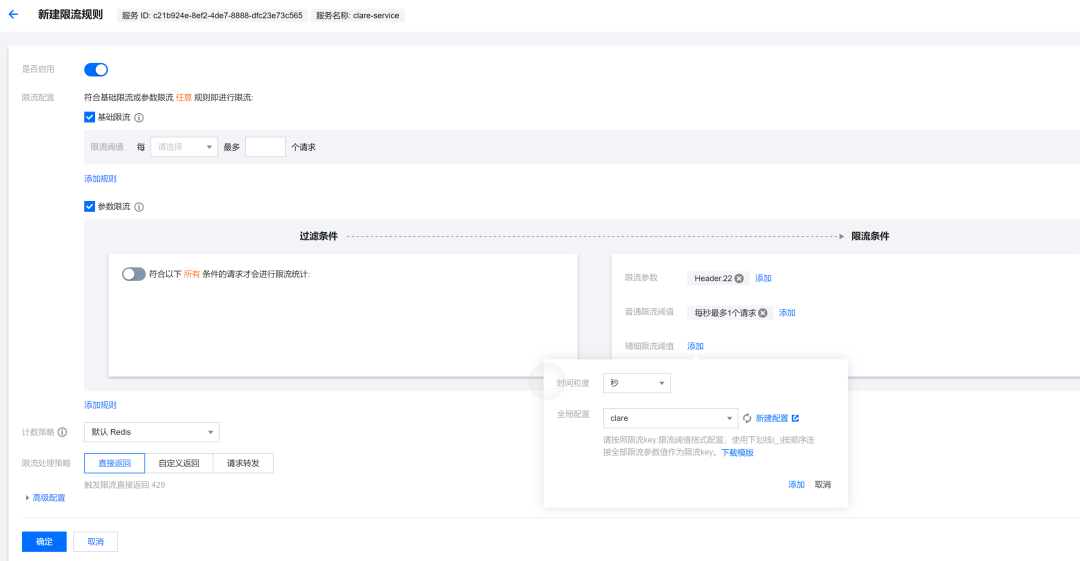Enable the 过滤条件 filter toggle
This screenshot has height=561, width=1080.
[x=134, y=274]
